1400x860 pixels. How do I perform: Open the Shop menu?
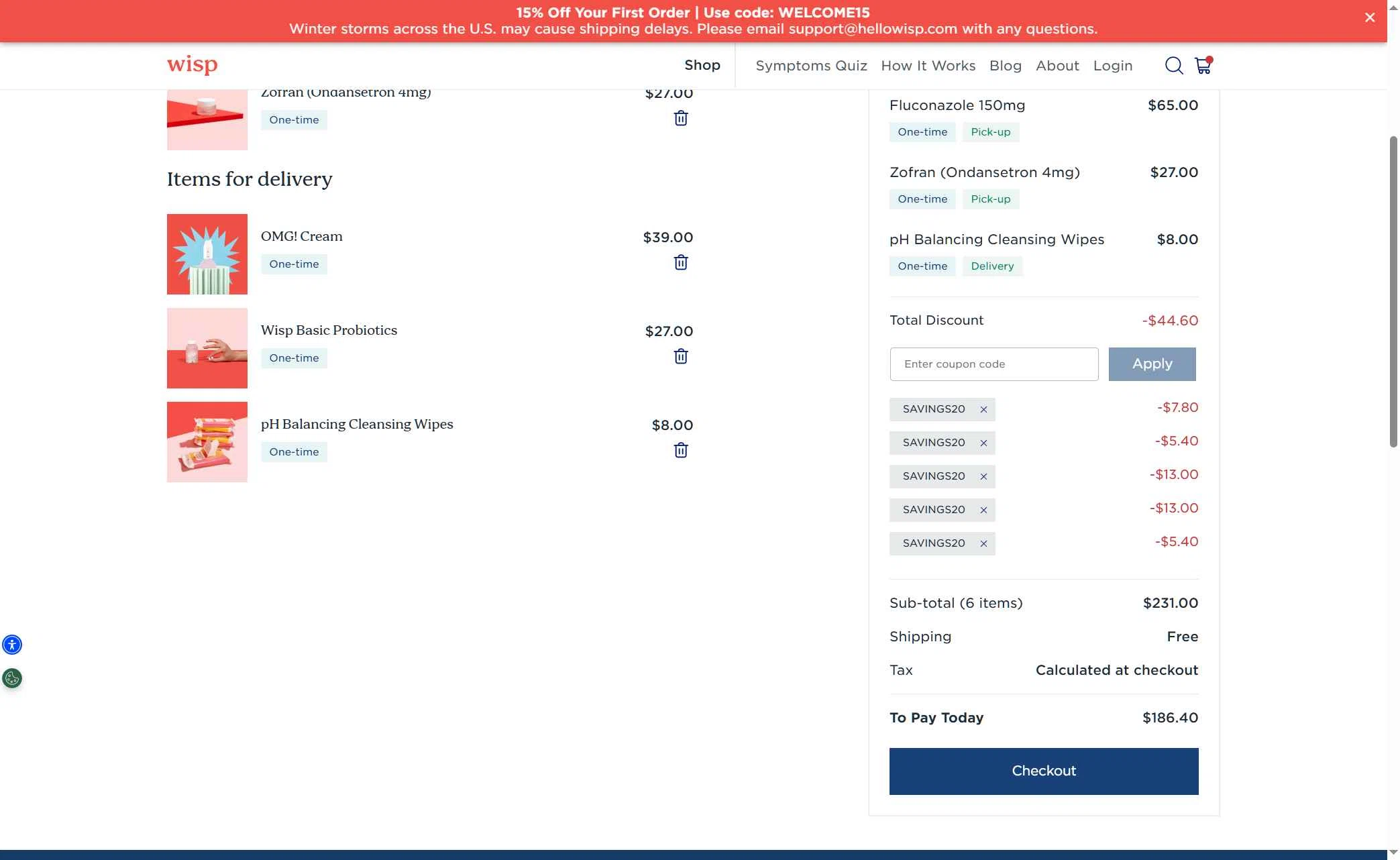click(x=702, y=65)
